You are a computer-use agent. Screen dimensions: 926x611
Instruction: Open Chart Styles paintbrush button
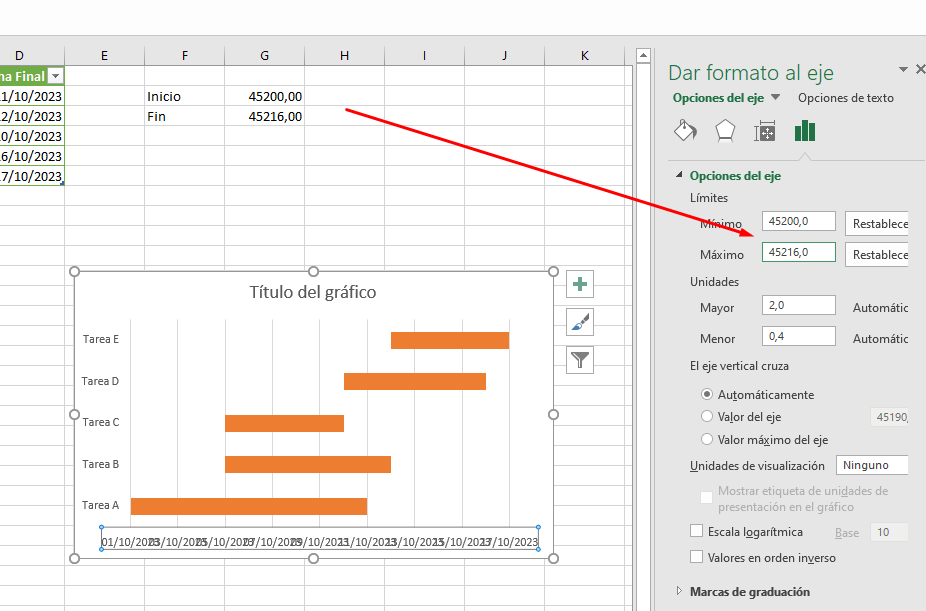tap(580, 322)
